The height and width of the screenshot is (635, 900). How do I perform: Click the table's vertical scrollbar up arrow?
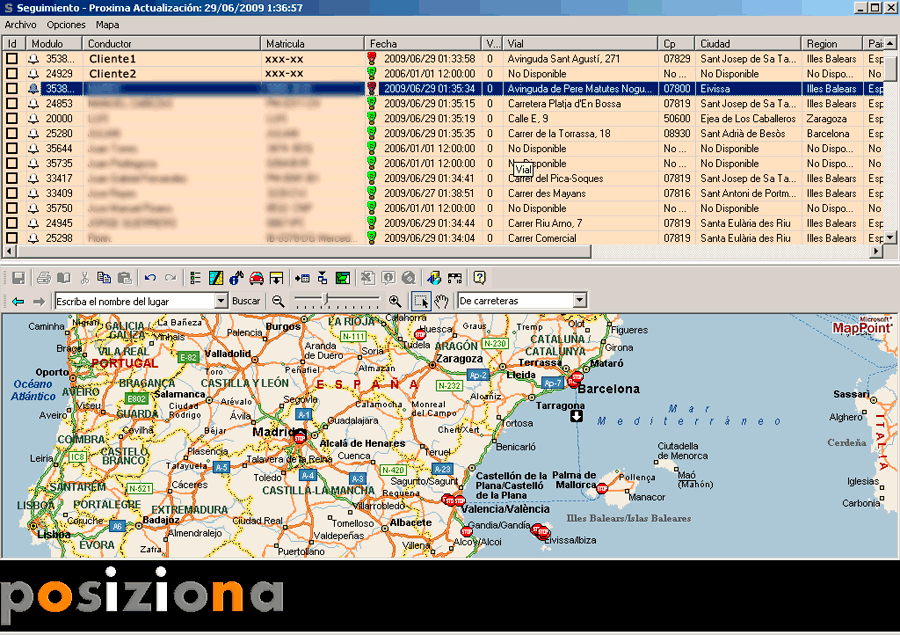pos(890,44)
